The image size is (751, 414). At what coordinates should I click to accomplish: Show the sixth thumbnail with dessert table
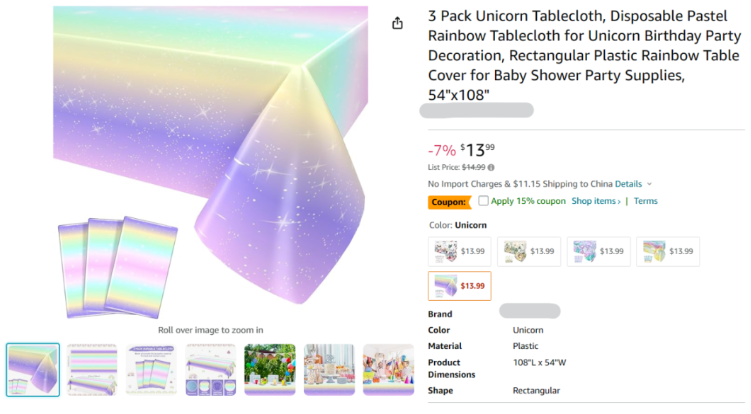coord(329,369)
